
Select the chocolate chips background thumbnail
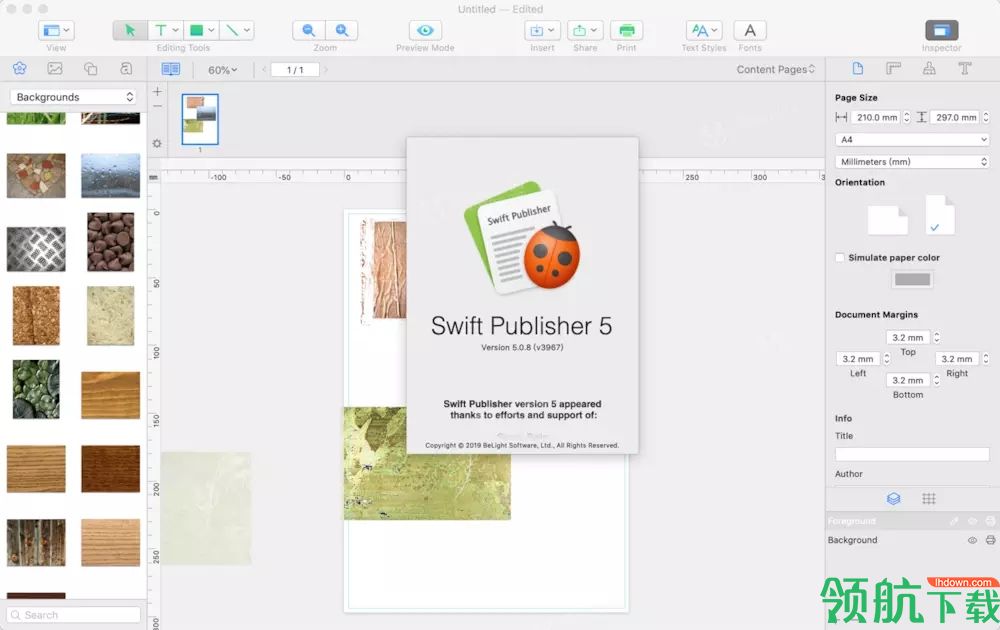point(110,242)
